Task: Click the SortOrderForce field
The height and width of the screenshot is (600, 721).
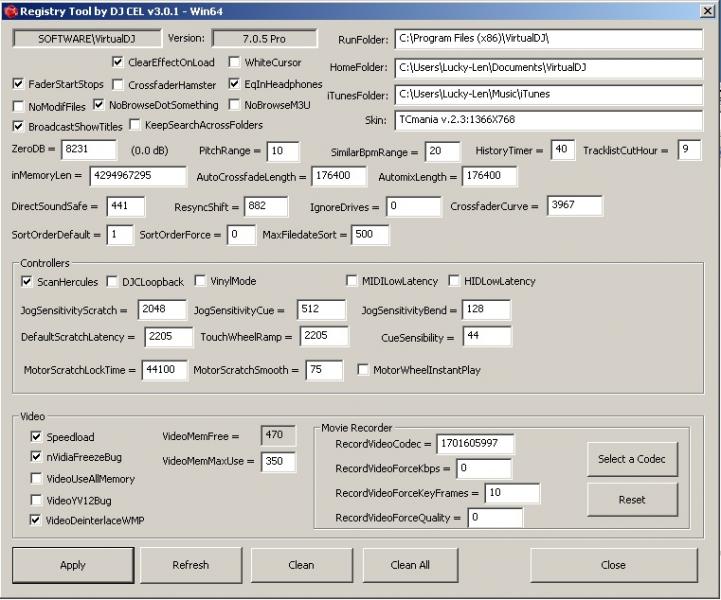Action: pyautogui.click(x=241, y=235)
